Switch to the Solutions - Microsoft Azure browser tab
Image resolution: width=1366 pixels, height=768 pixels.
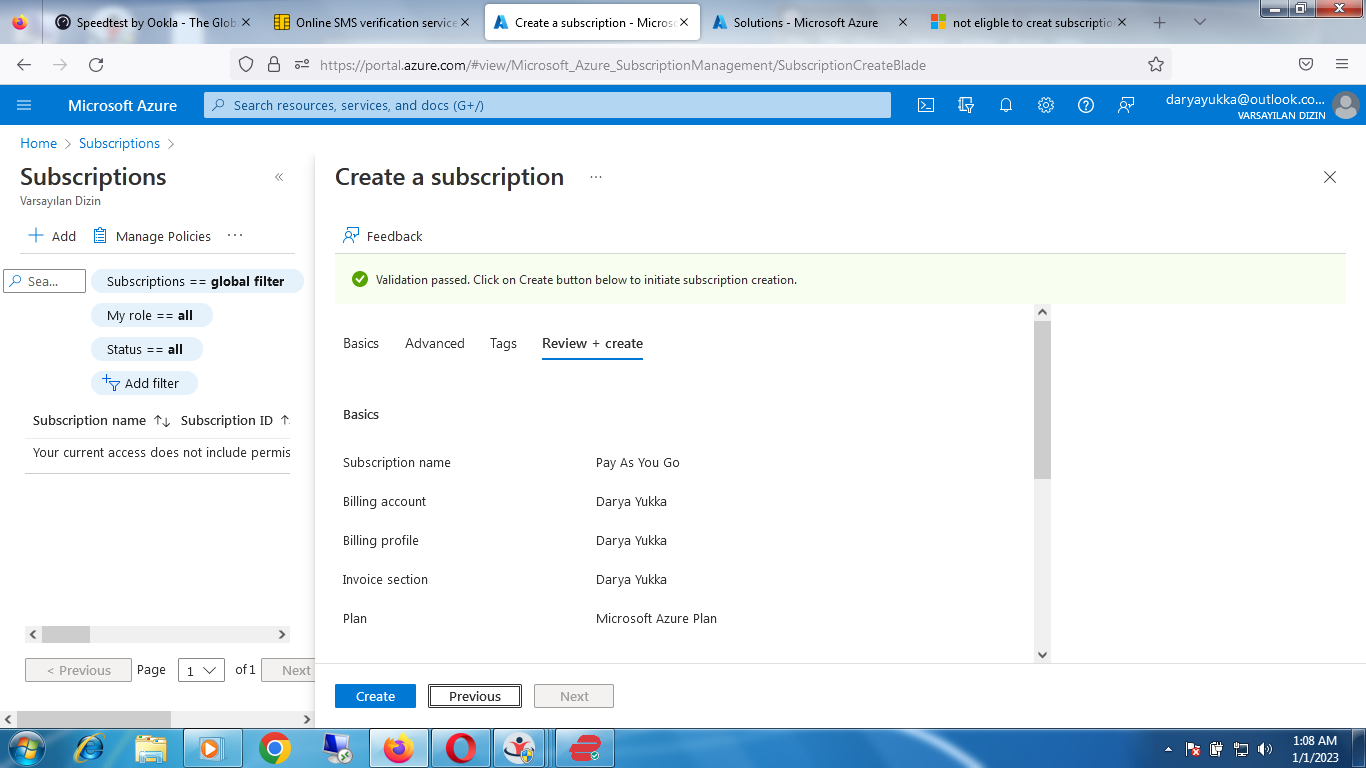(x=808, y=22)
